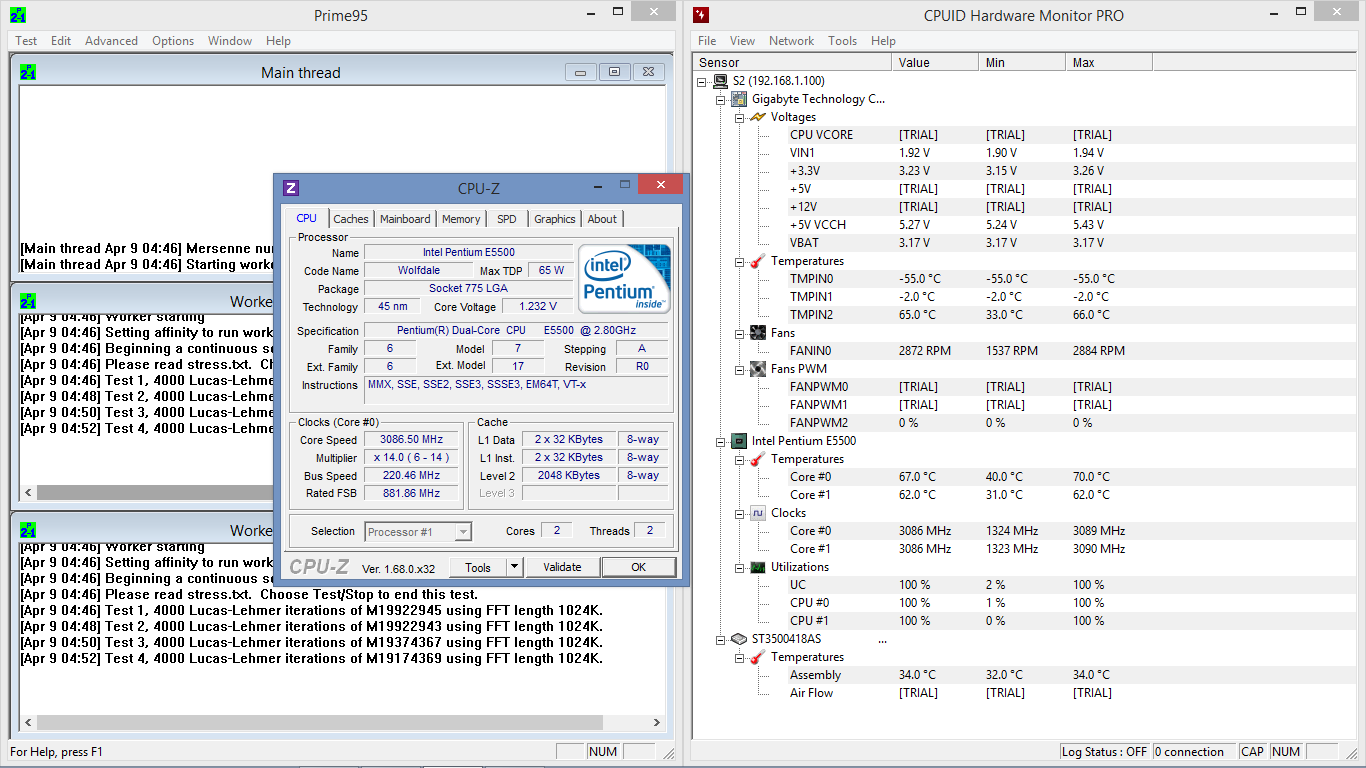Click the Voltages lightning bolt icon
Screen dimensions: 1366x768
pos(758,117)
